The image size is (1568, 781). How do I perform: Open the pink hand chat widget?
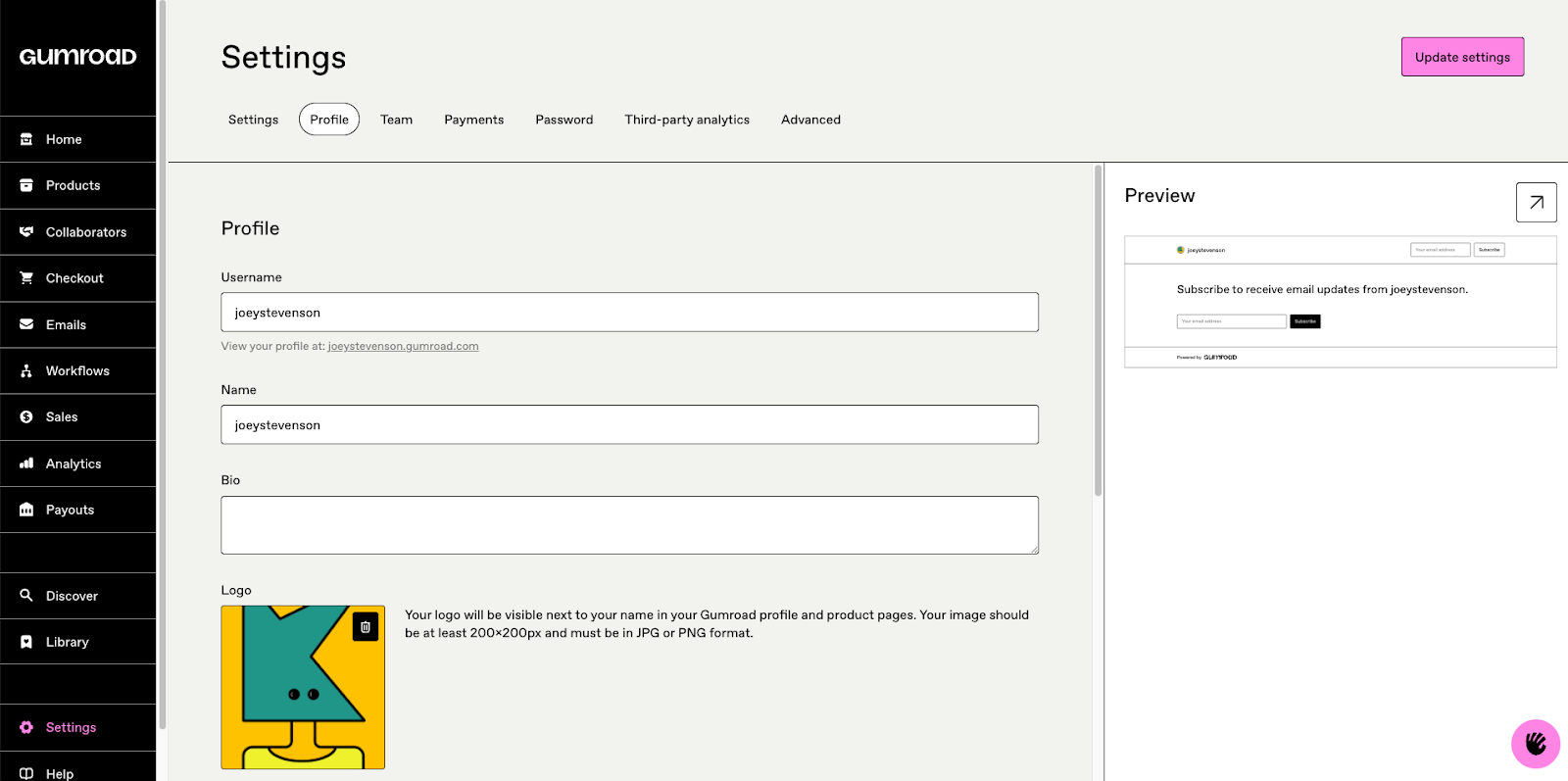(x=1536, y=744)
